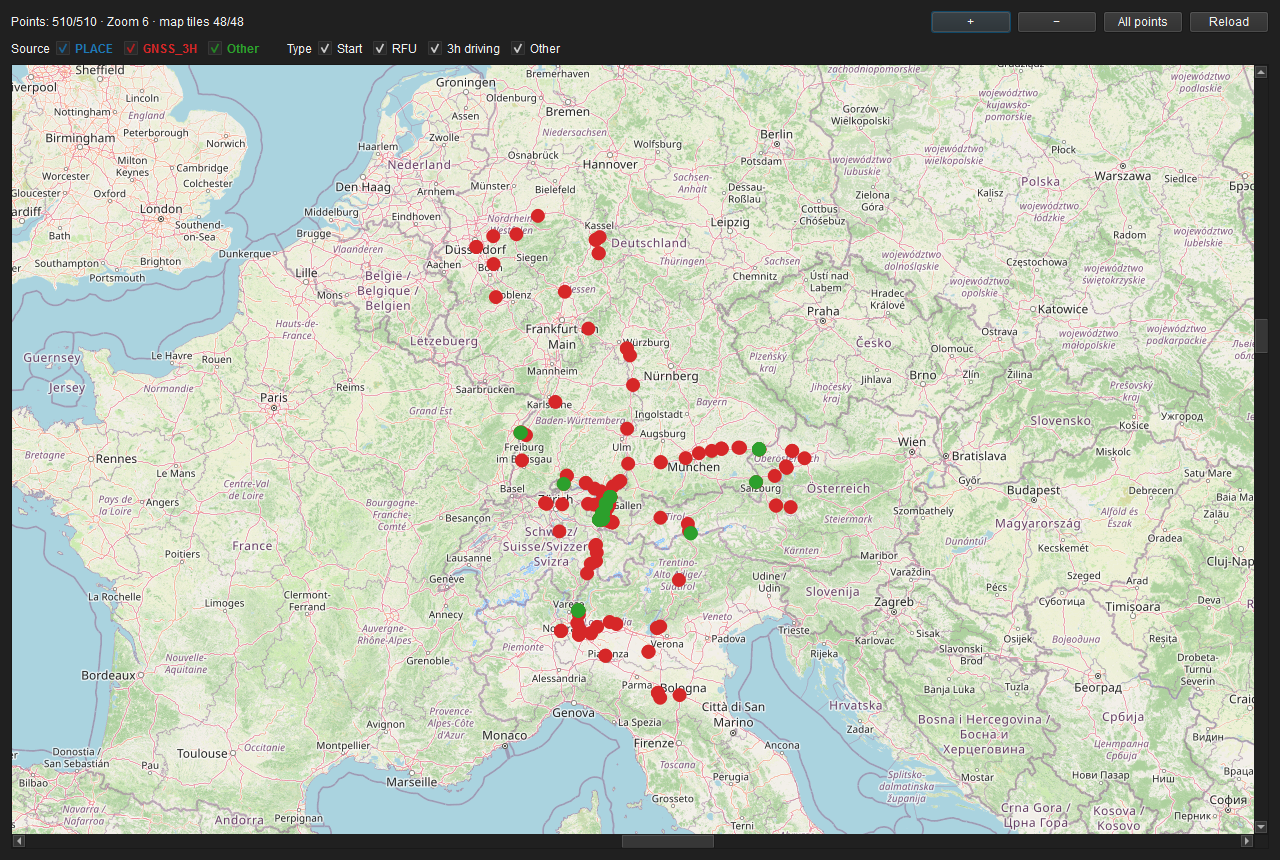Click the horizontal scrollbar right arrow

pos(1246,842)
